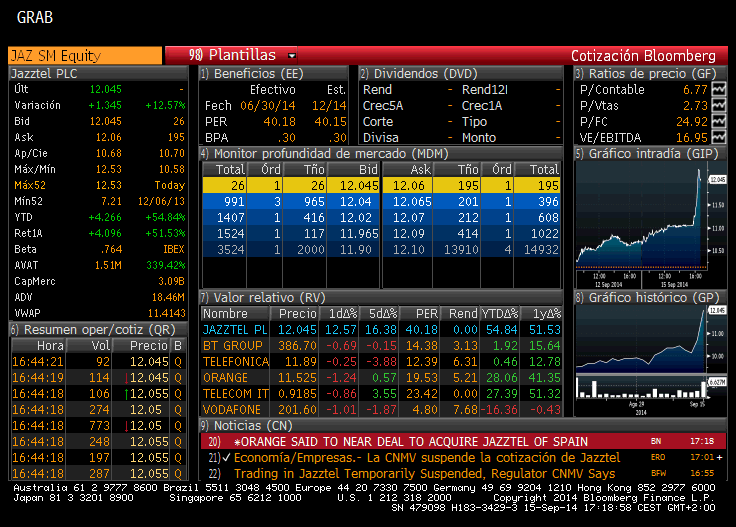Open Dividendos (DVD) panel header

pyautogui.click(x=460, y=74)
